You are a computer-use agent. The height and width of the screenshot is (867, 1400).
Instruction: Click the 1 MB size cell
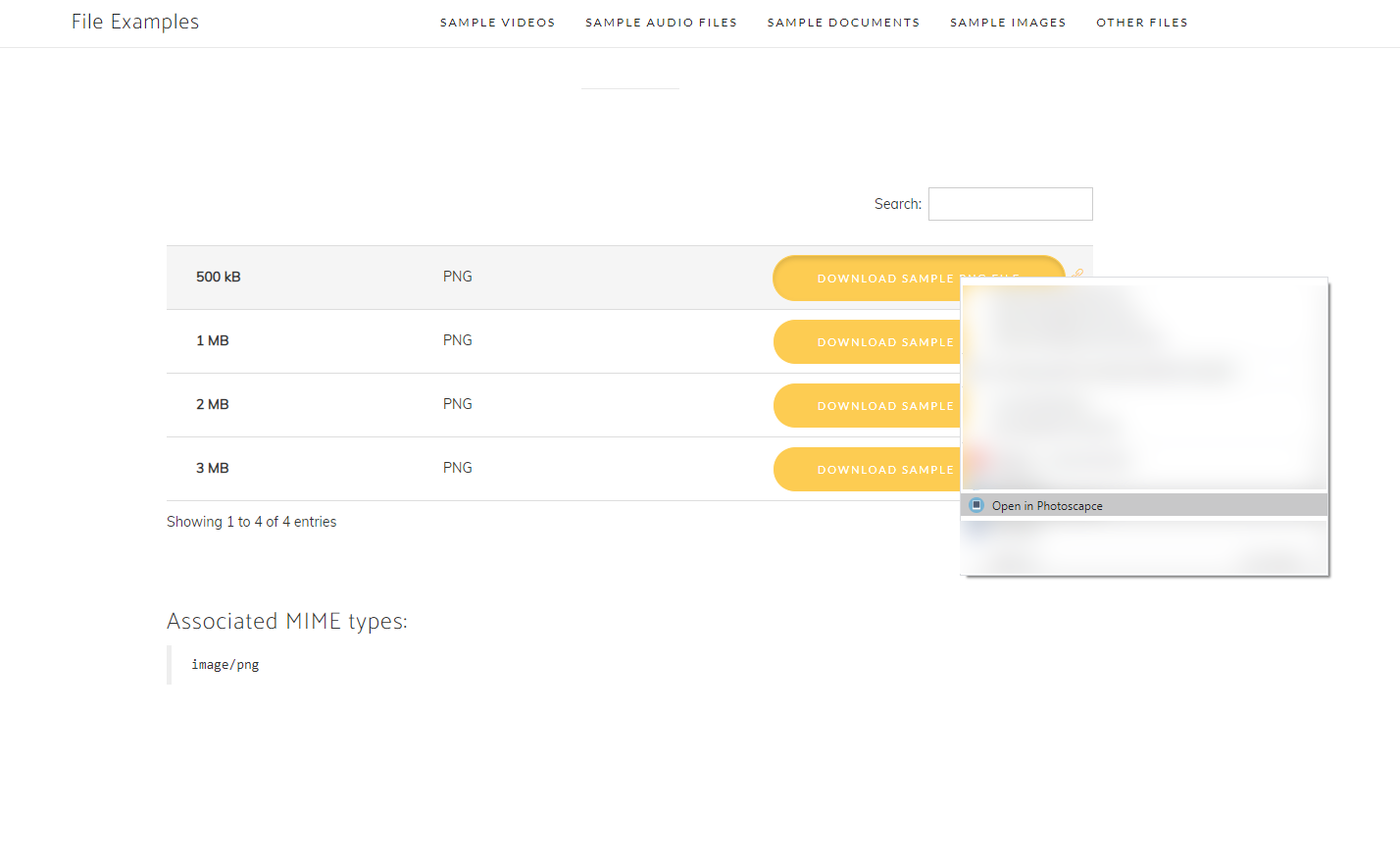click(x=212, y=340)
